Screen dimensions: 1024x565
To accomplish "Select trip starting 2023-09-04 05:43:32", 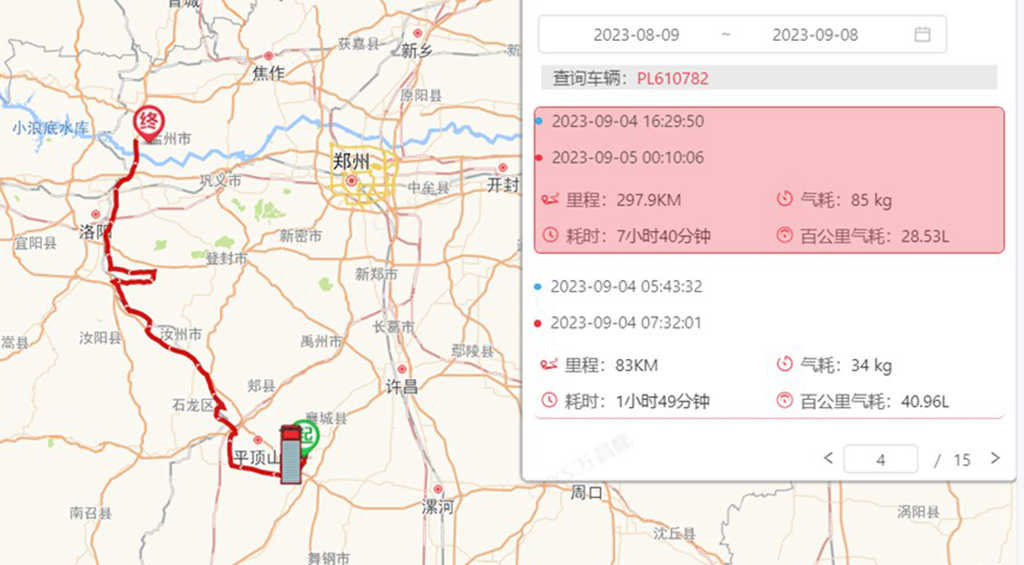I will tap(626, 287).
